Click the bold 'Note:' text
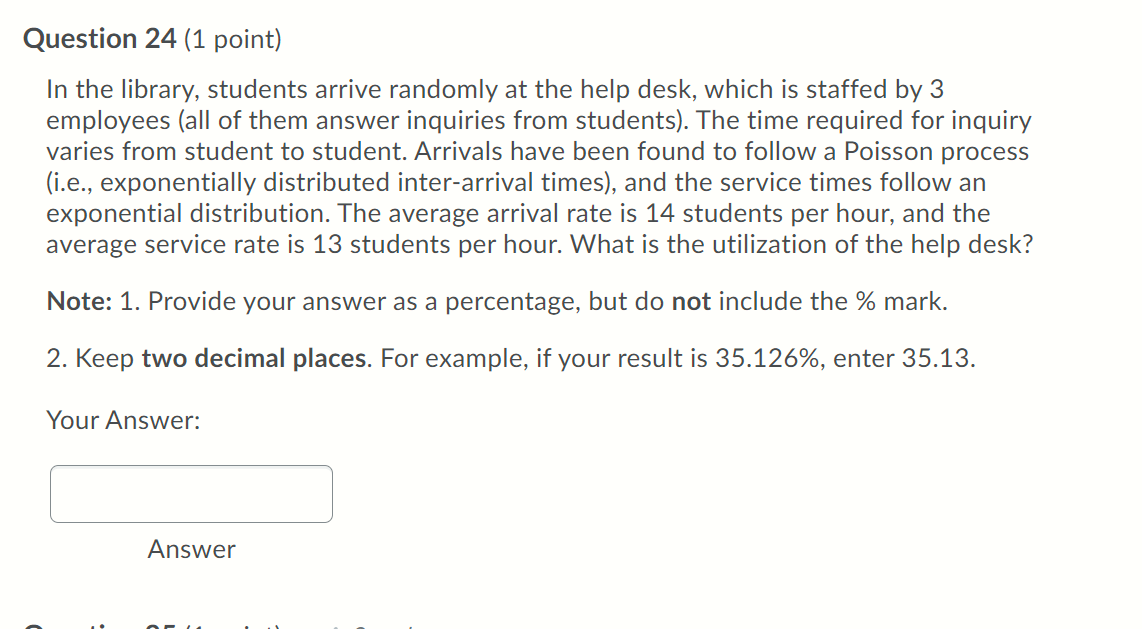1142x629 pixels. 74,301
